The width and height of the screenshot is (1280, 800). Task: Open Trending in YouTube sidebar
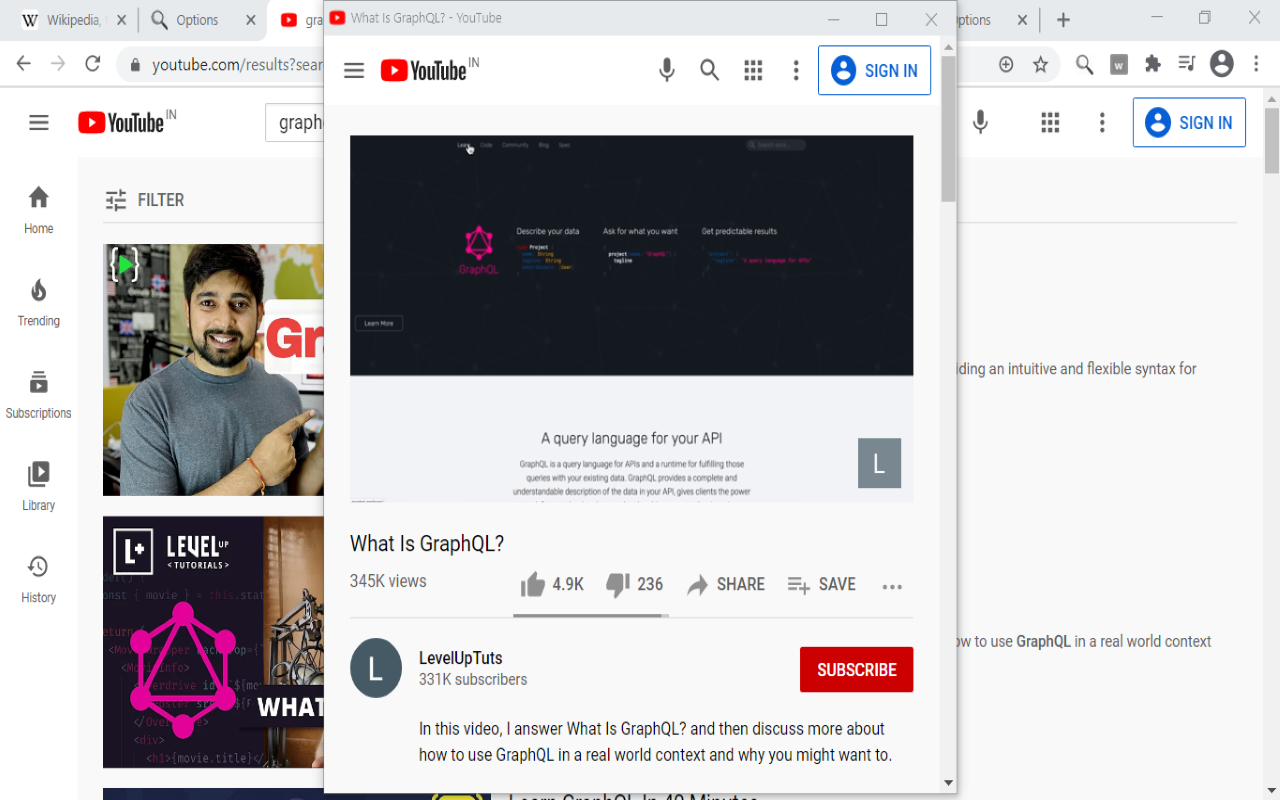pos(39,303)
